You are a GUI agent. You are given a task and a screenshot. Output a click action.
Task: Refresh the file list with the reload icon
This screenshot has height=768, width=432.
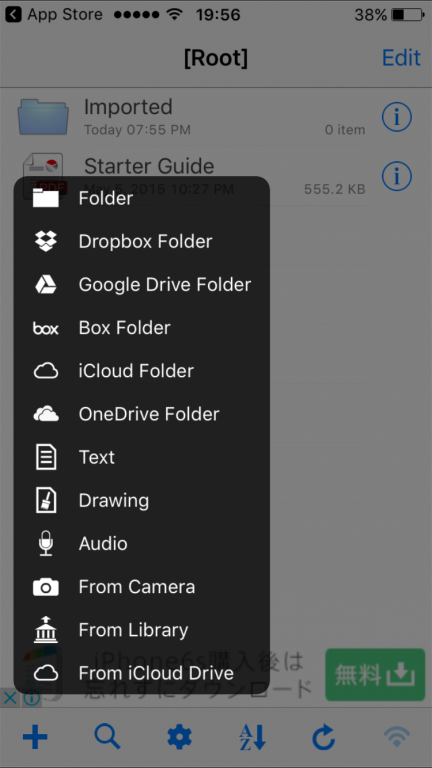tap(324, 737)
